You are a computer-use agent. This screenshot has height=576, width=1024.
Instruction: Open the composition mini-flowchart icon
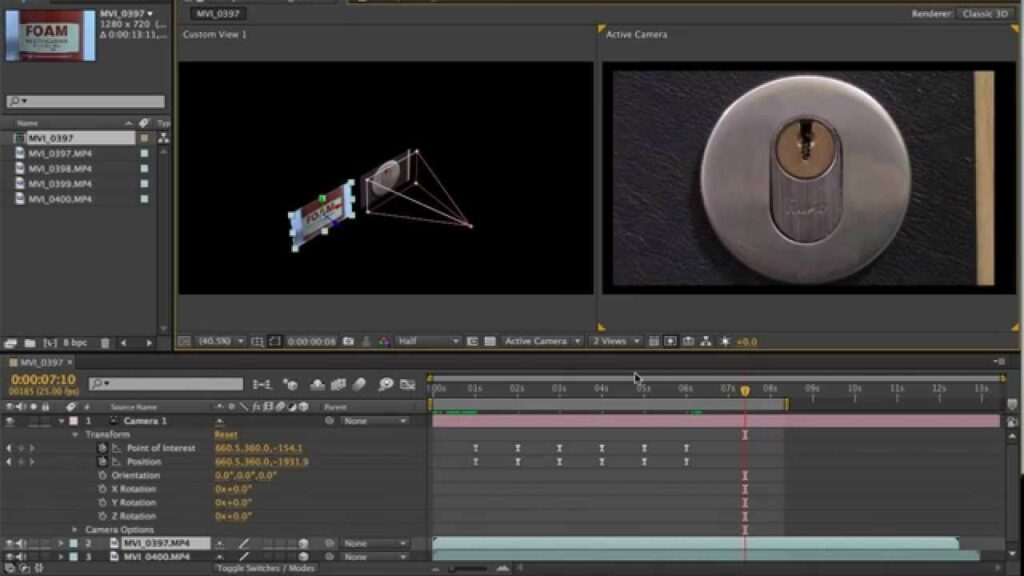coord(262,384)
